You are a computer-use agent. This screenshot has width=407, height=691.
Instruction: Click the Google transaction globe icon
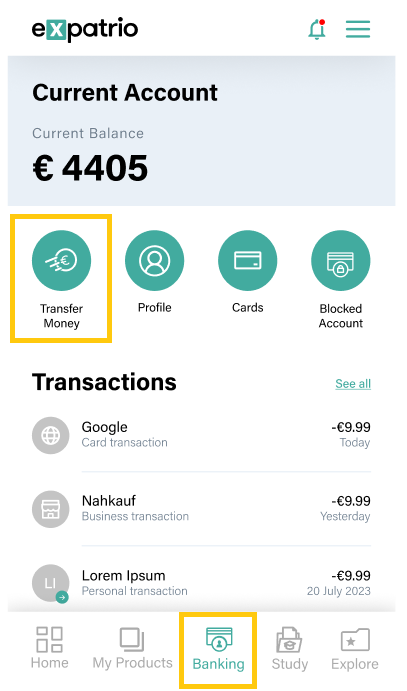tap(51, 435)
